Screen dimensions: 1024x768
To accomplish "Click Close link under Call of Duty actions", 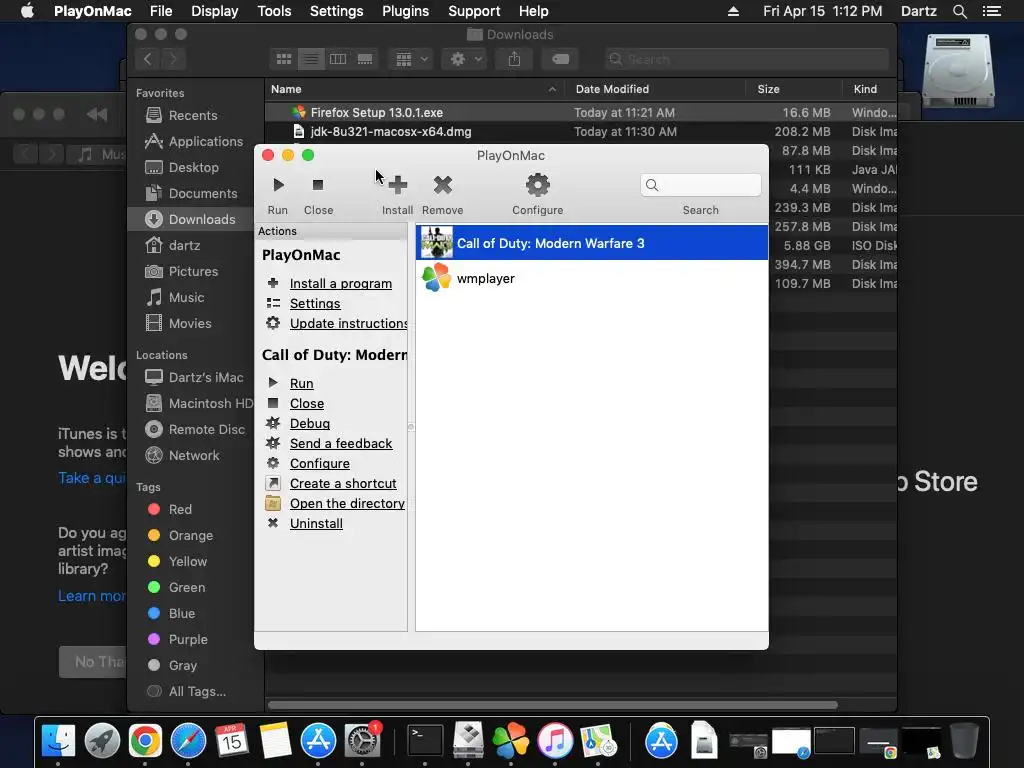I will 307,404.
